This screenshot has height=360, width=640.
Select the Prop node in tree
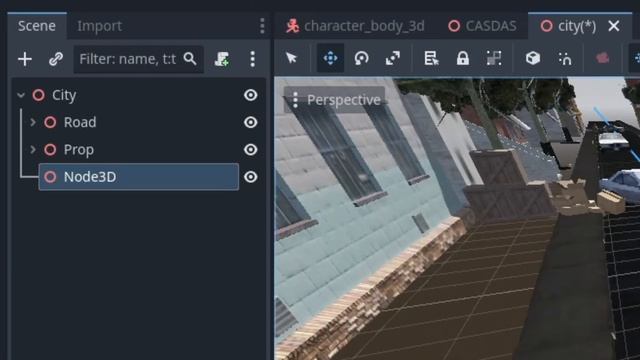(79, 150)
